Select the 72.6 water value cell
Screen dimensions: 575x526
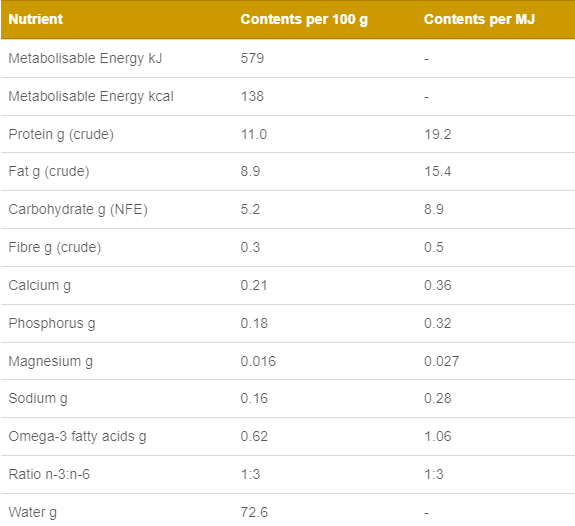tap(254, 512)
